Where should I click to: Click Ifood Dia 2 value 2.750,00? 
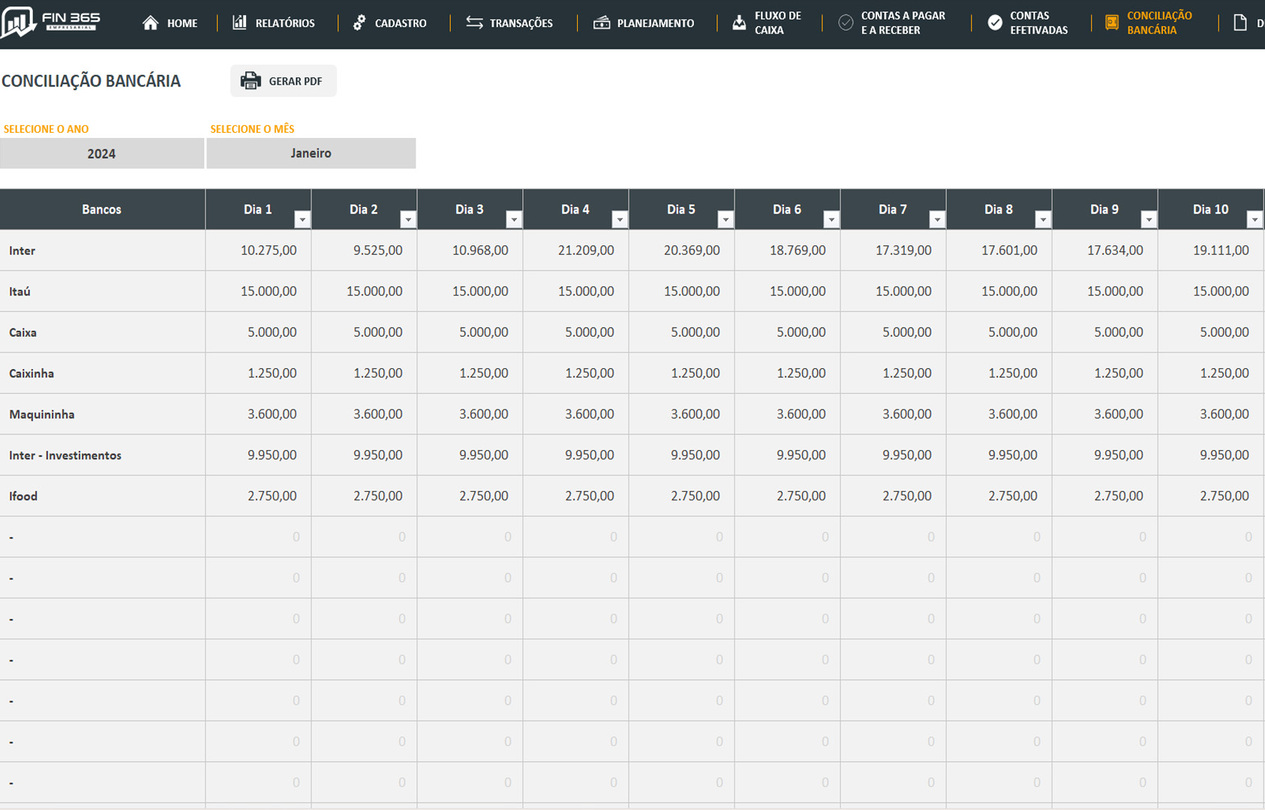378,497
